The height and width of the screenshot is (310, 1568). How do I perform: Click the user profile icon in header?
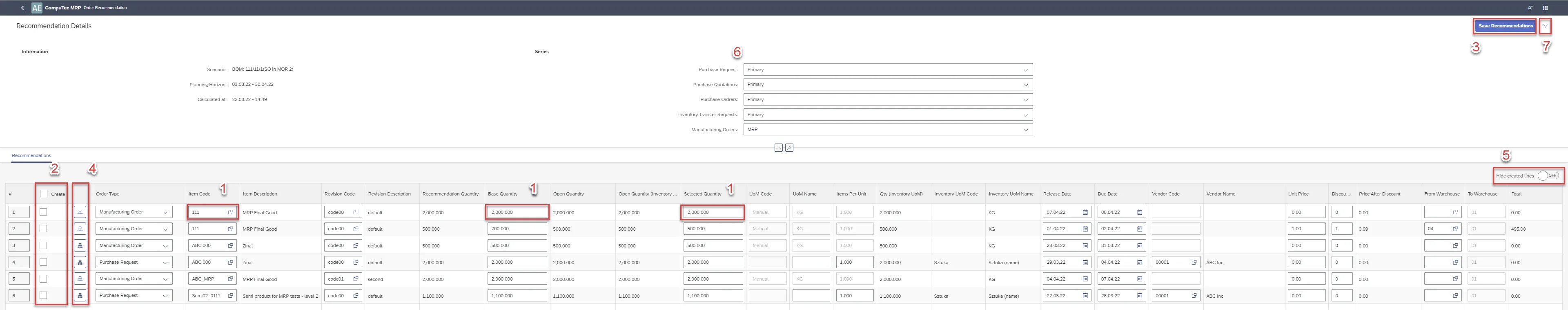coord(1530,8)
